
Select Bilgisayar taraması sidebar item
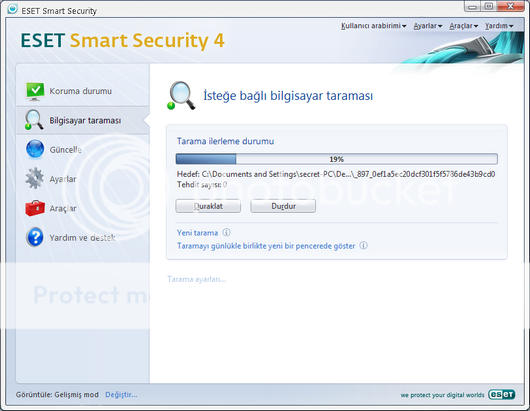pyautogui.click(x=83, y=120)
